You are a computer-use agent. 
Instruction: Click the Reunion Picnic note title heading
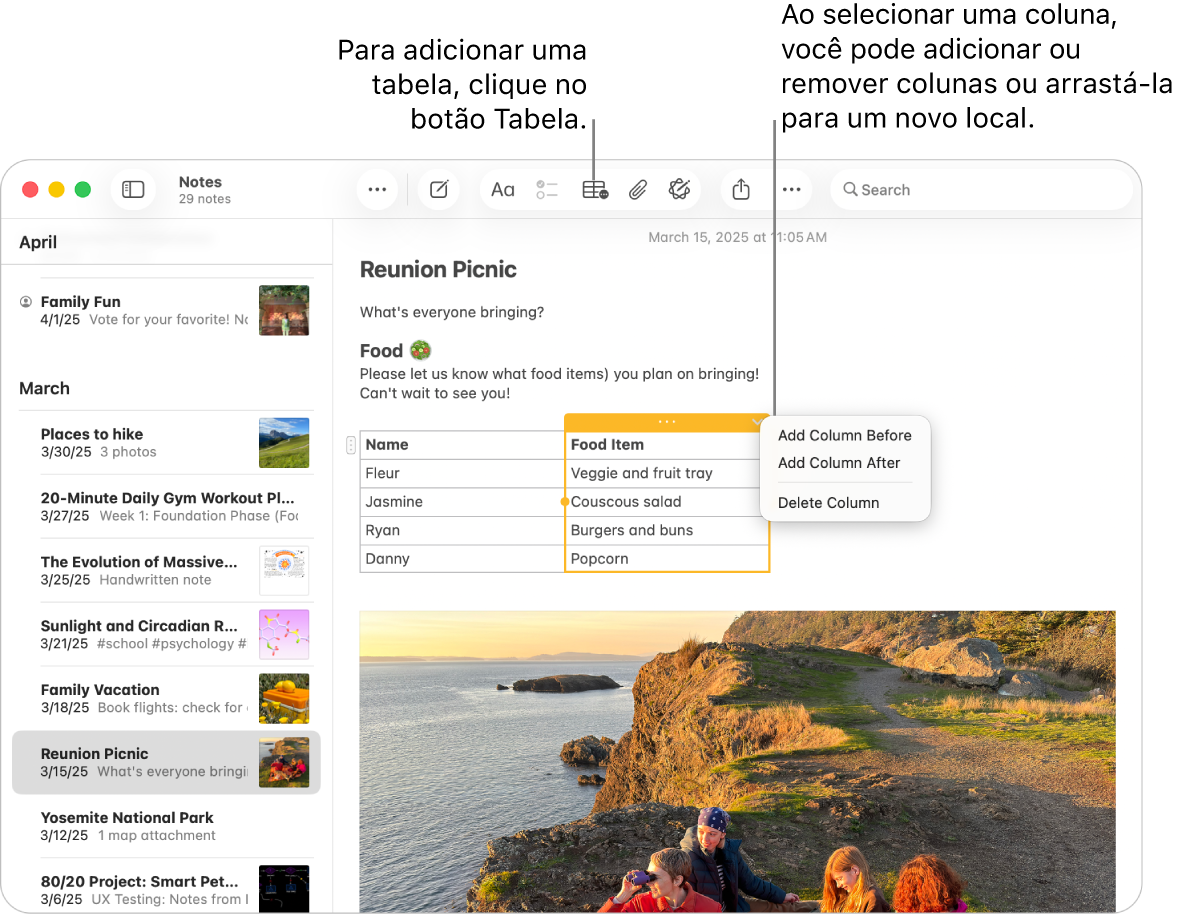[438, 269]
